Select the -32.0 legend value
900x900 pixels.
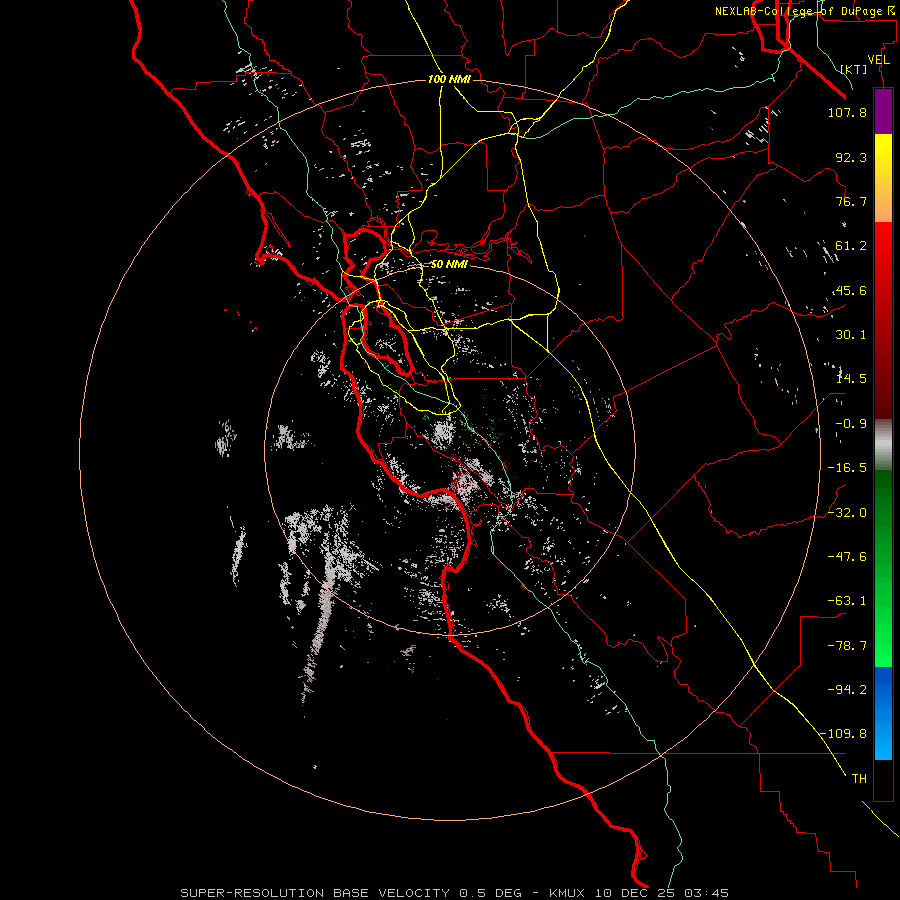coord(847,513)
